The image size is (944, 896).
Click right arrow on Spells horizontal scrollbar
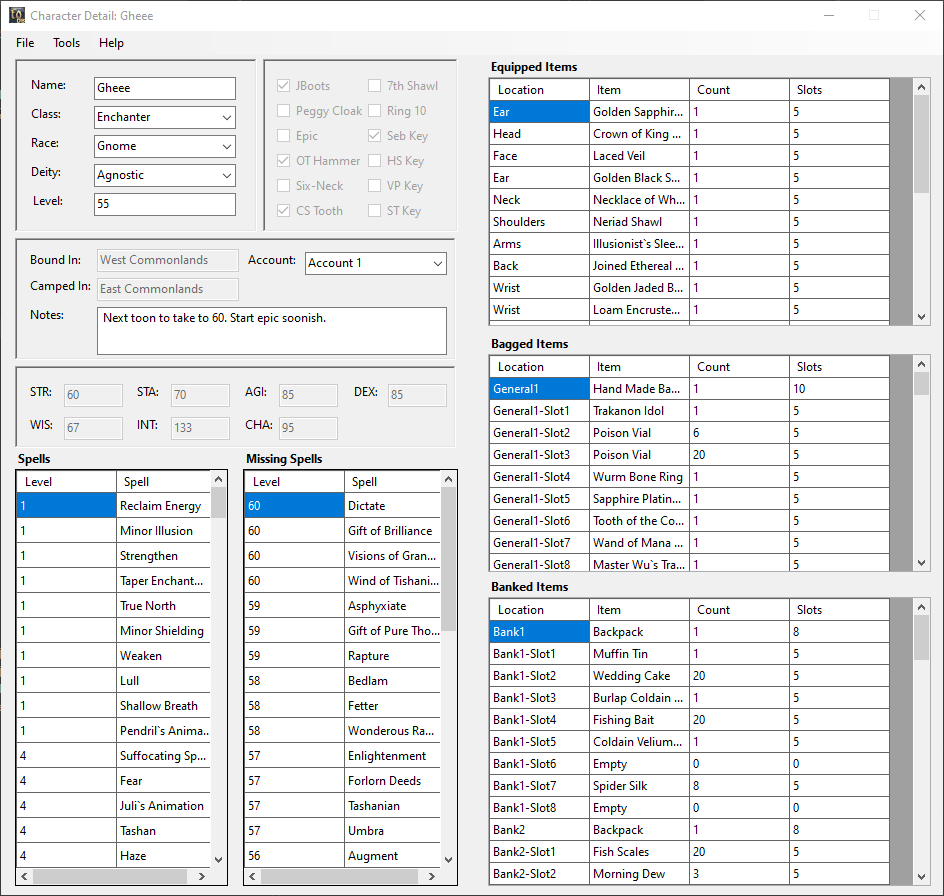click(202, 876)
